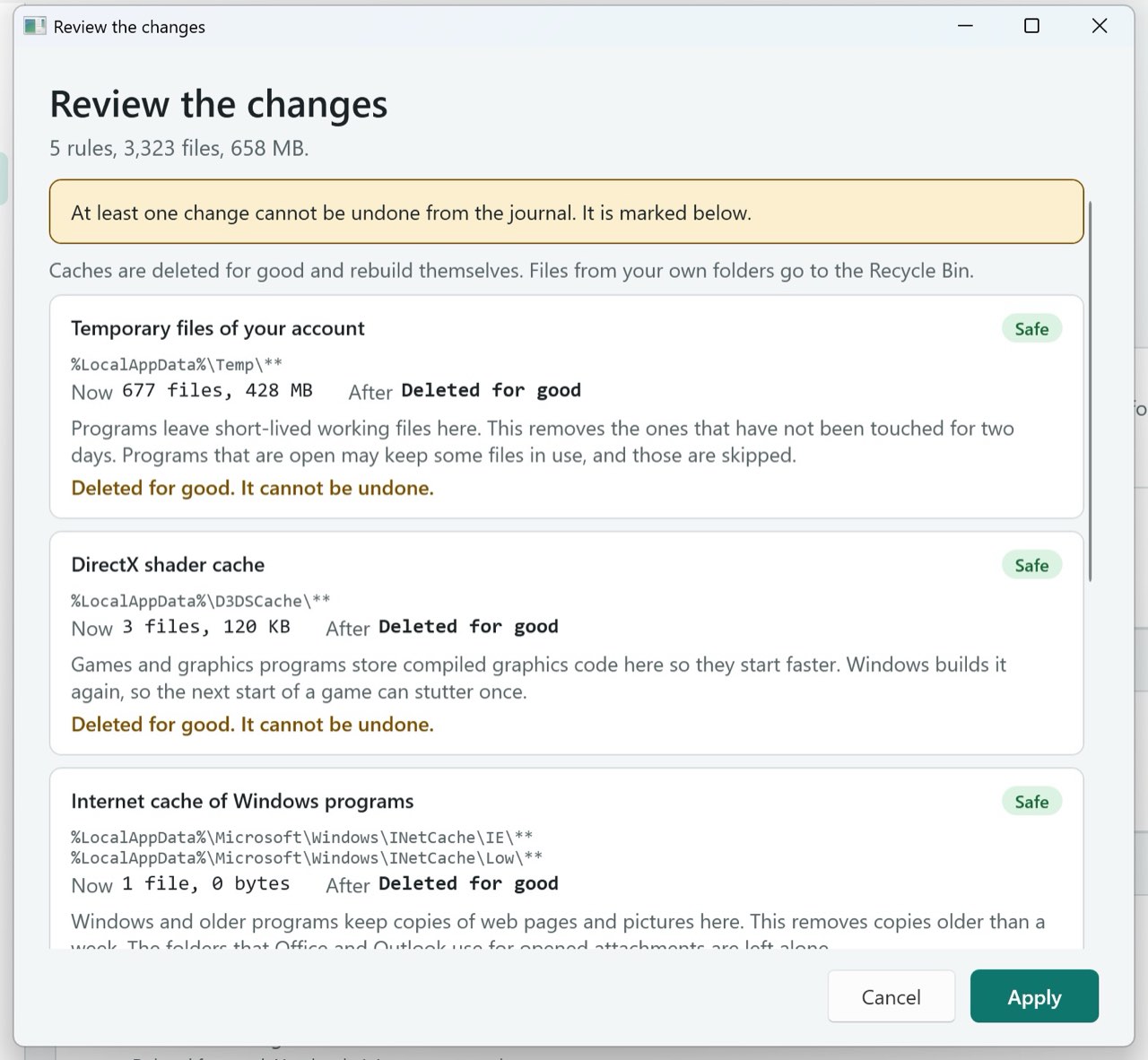1148x1060 pixels.
Task: Click the "INetCache\IE\**" path line
Action: coord(302,837)
